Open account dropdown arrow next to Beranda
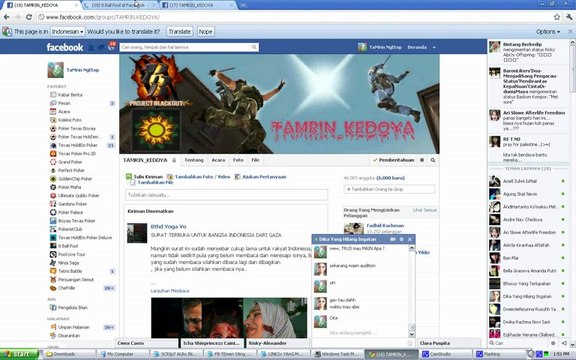 (x=434, y=47)
